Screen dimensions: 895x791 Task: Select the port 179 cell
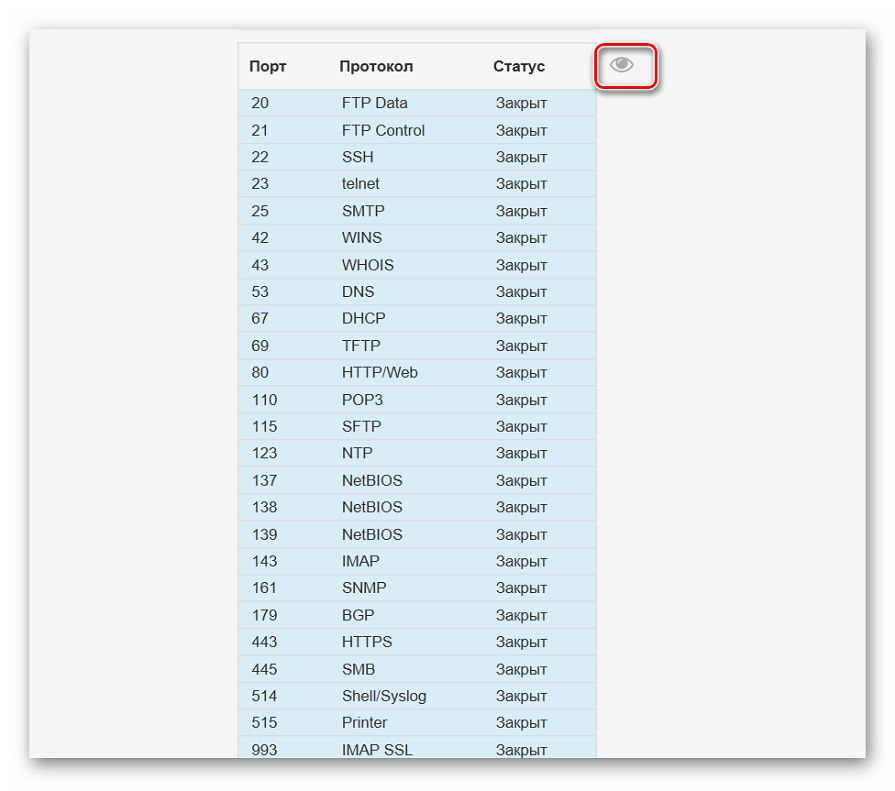pos(264,615)
